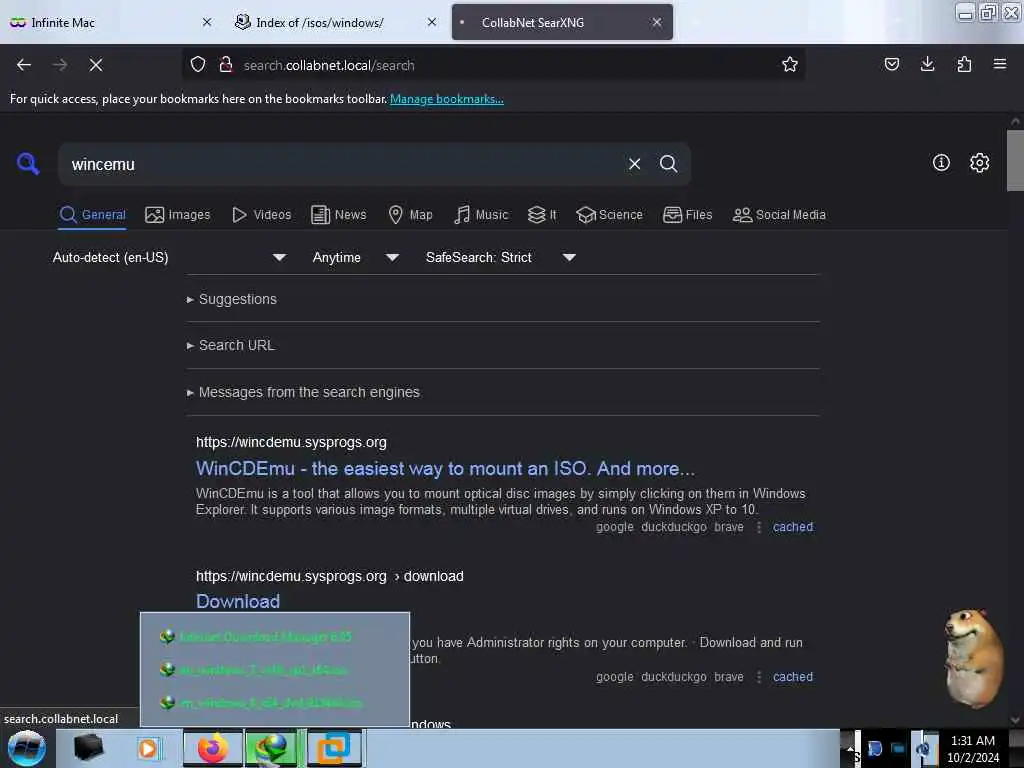Bookmark this page with the star

click(790, 65)
